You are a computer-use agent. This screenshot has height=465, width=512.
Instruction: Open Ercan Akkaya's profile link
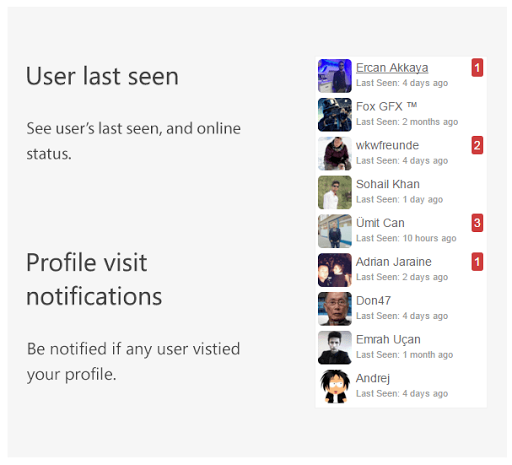392,68
